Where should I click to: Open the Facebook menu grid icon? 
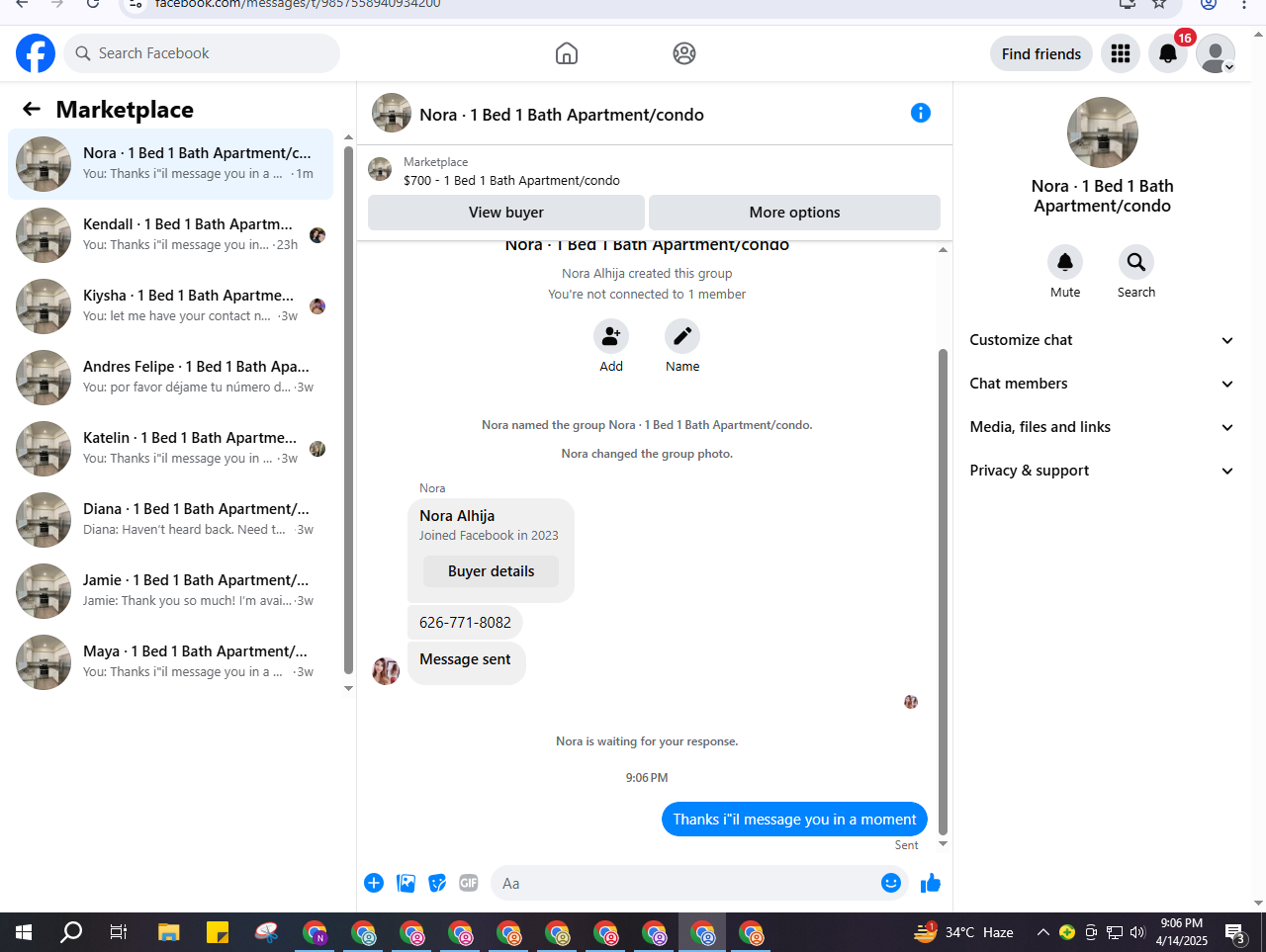1121,53
